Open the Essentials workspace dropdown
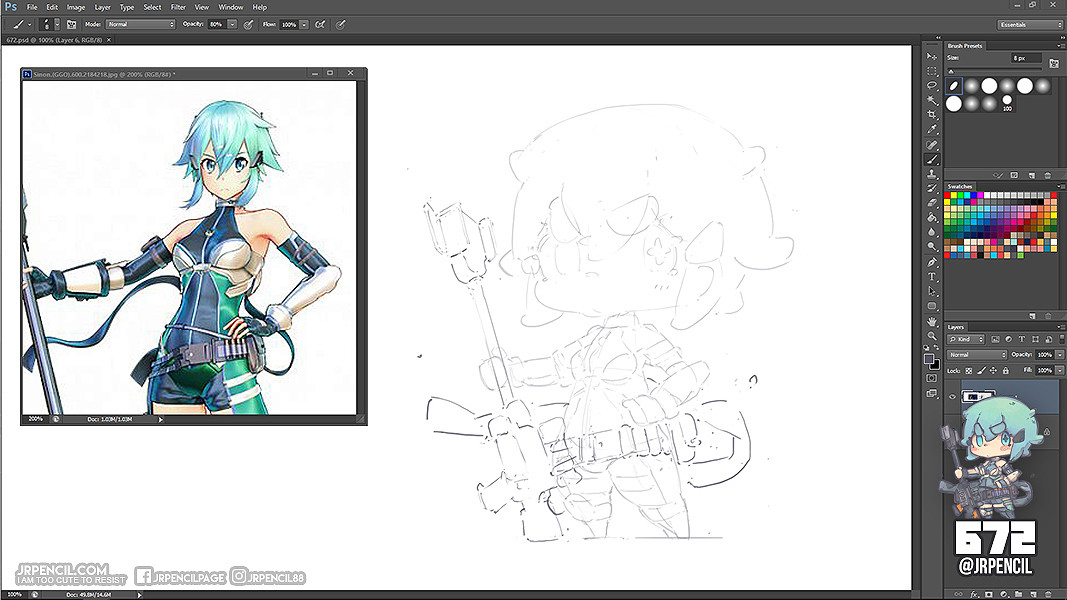The width and height of the screenshot is (1067, 600). click(1030, 24)
